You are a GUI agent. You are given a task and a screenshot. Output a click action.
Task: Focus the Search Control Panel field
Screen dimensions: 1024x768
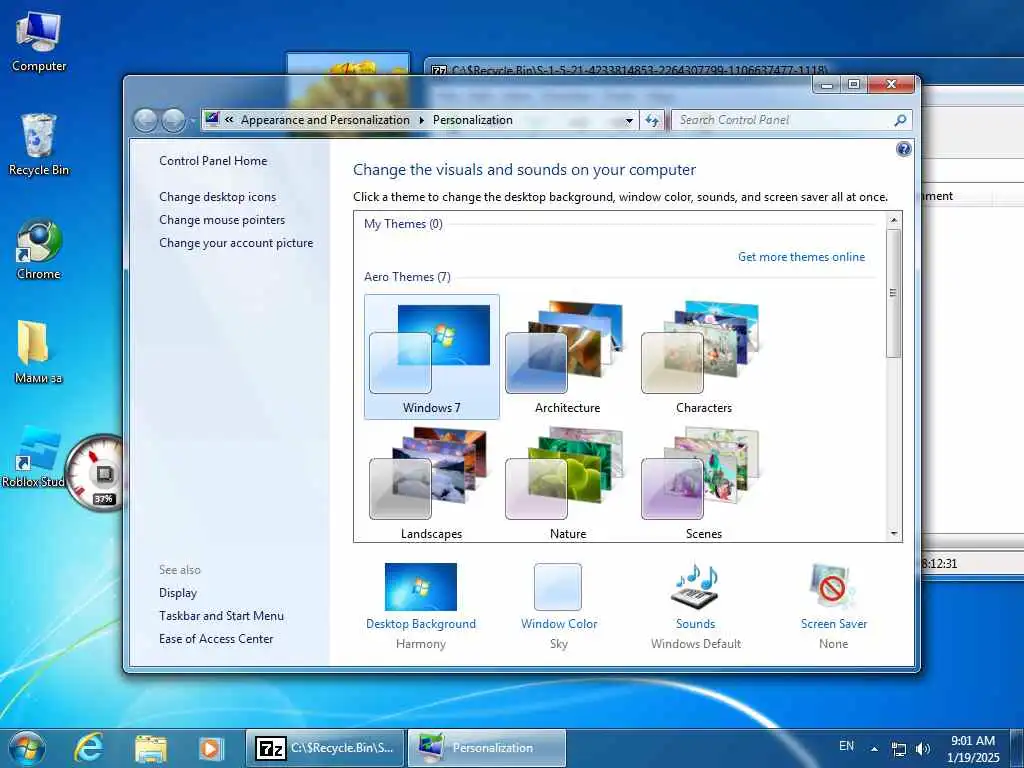click(784, 120)
